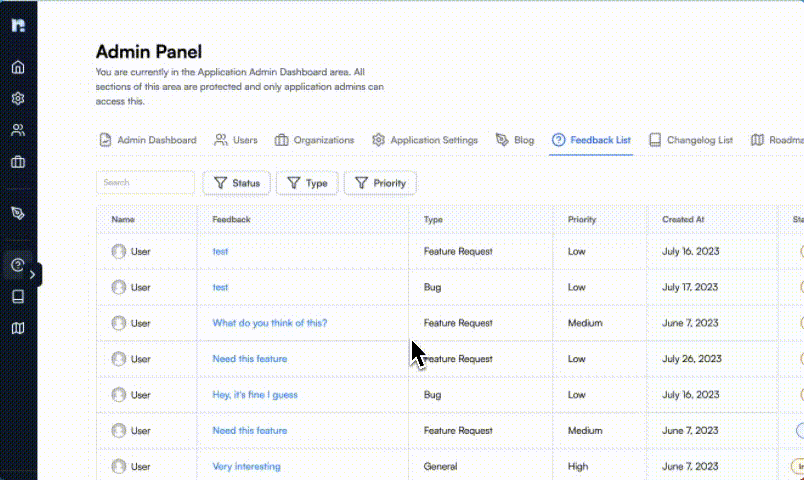
Task: Open "Hey, it's fine I guess" feedback
Action: [255, 395]
